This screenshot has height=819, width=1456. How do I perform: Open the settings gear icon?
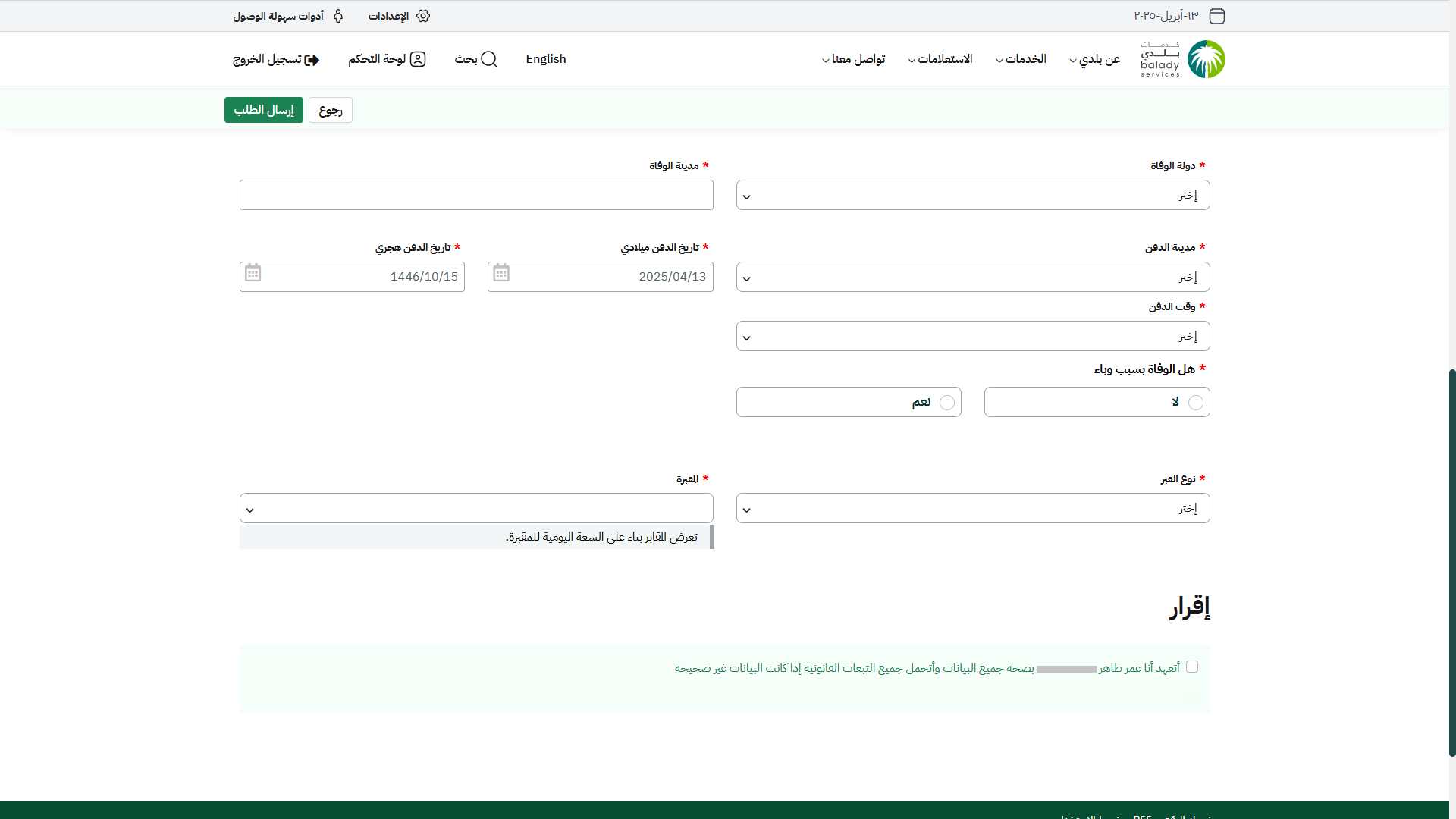(x=423, y=16)
